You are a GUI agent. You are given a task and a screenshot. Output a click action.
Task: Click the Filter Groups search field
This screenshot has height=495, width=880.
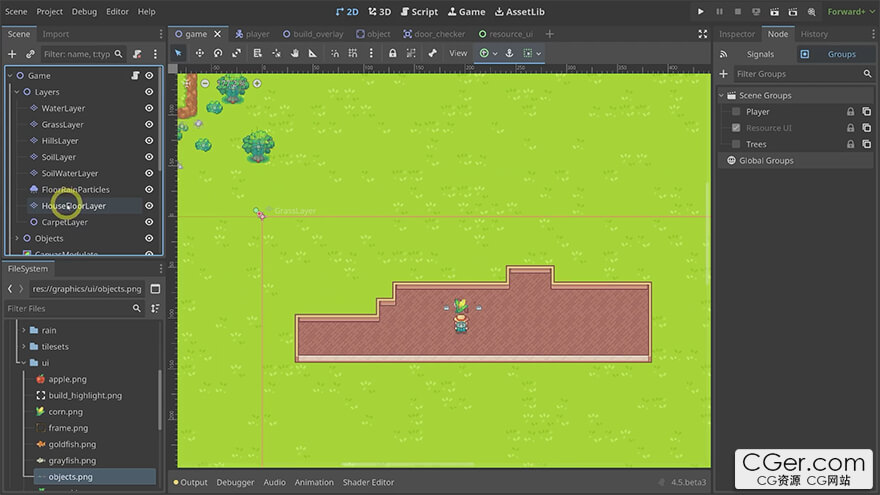click(x=797, y=74)
